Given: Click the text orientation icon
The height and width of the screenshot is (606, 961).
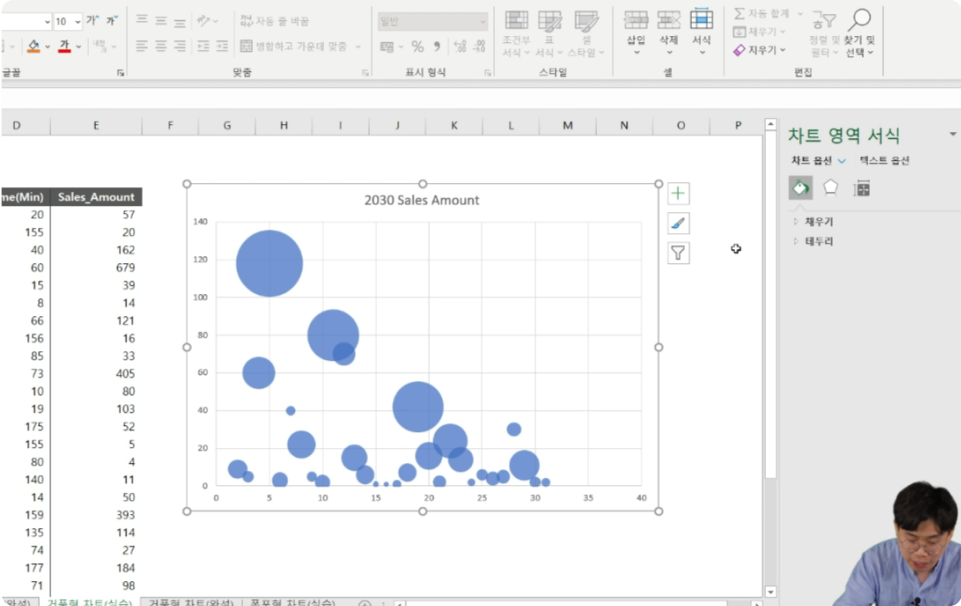Looking at the screenshot, I should (203, 21).
